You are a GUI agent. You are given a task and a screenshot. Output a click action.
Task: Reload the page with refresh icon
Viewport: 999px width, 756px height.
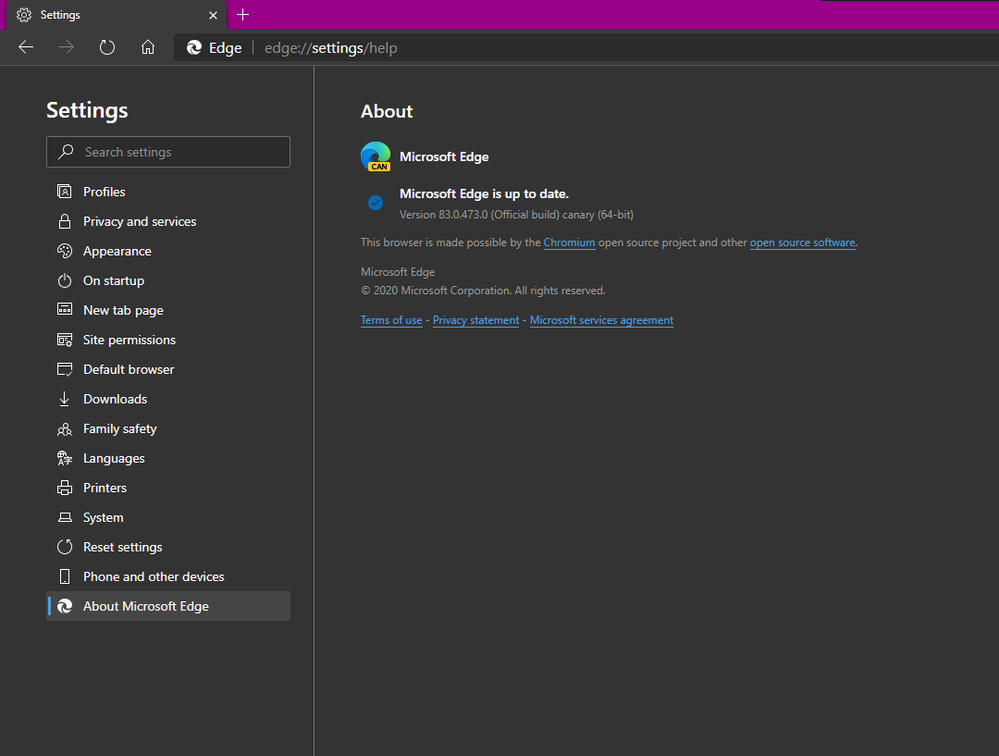(x=107, y=47)
